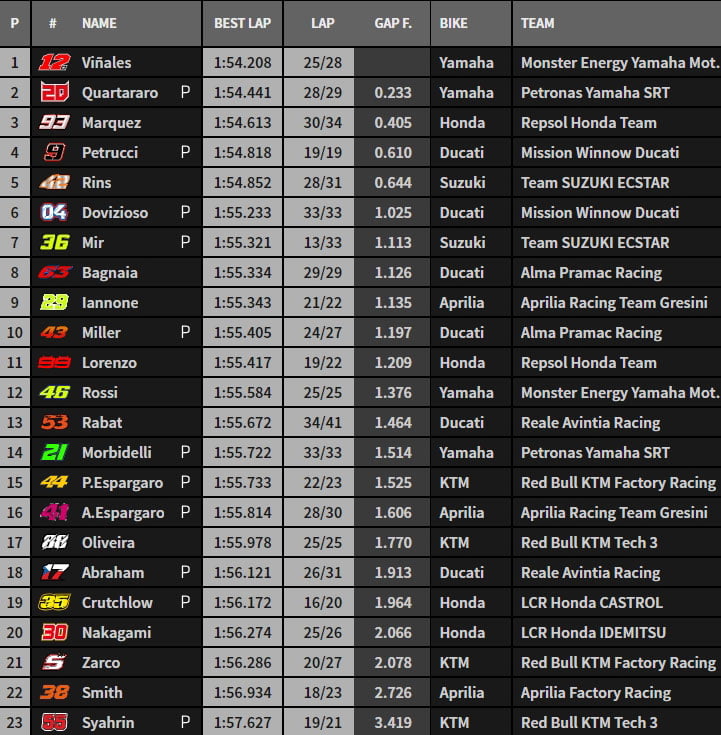This screenshot has height=735, width=721.
Task: Open the LCR Honda CASTROL team entry
Action: pos(591,602)
